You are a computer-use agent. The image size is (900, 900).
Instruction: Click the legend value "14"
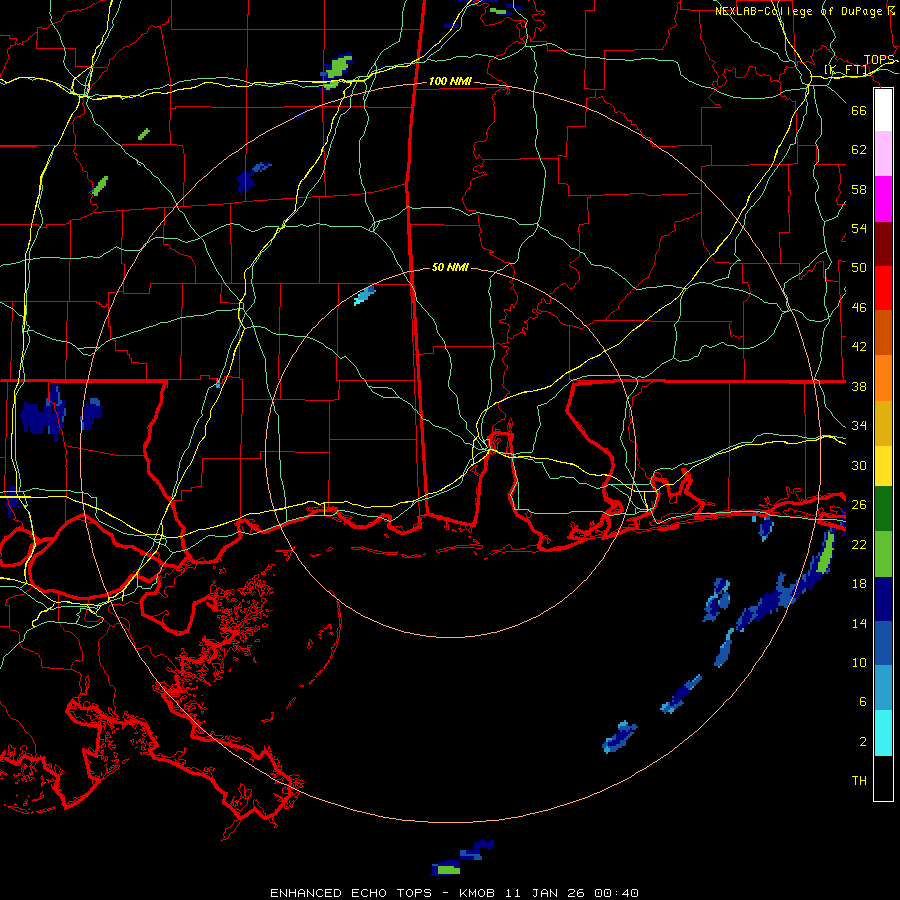click(859, 623)
